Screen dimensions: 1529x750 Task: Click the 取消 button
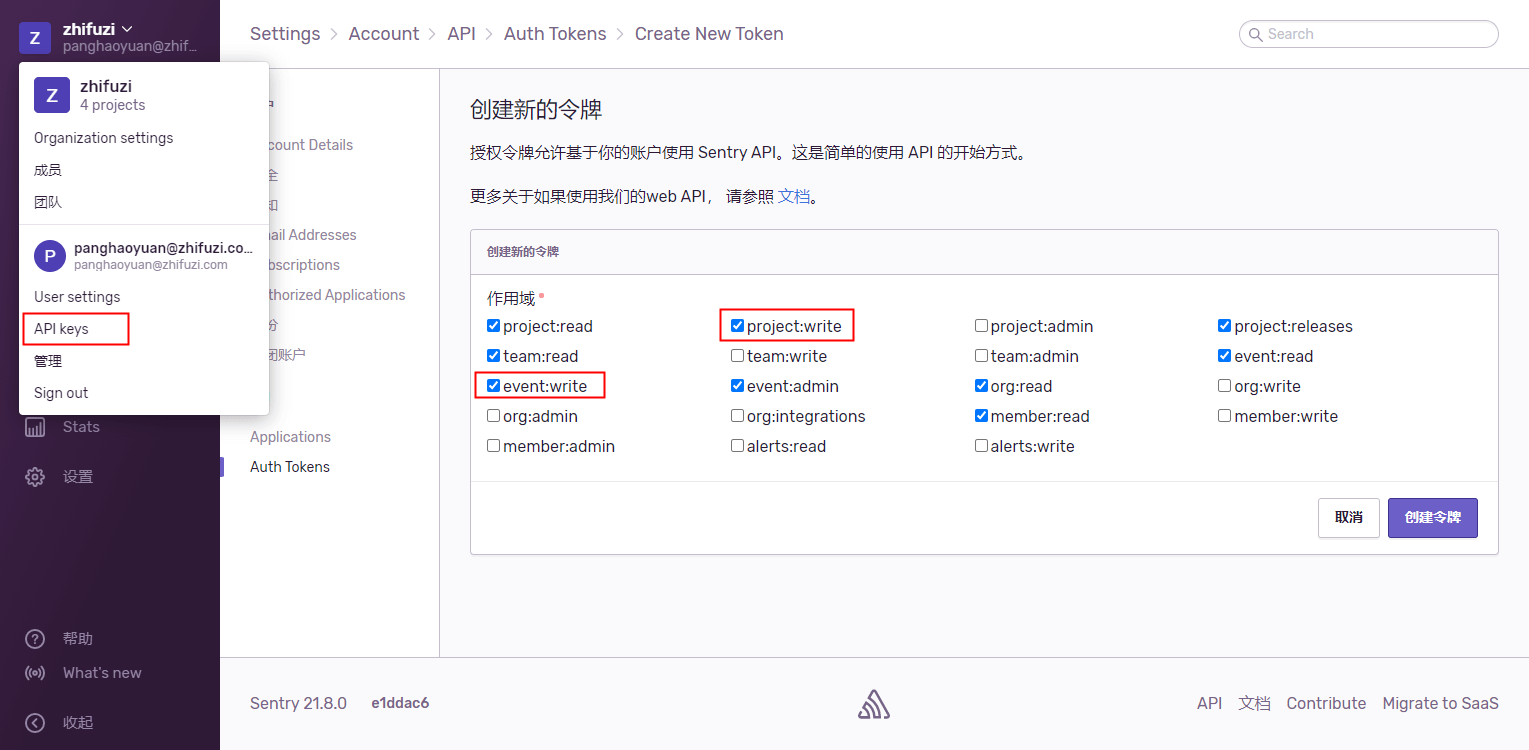[1349, 518]
